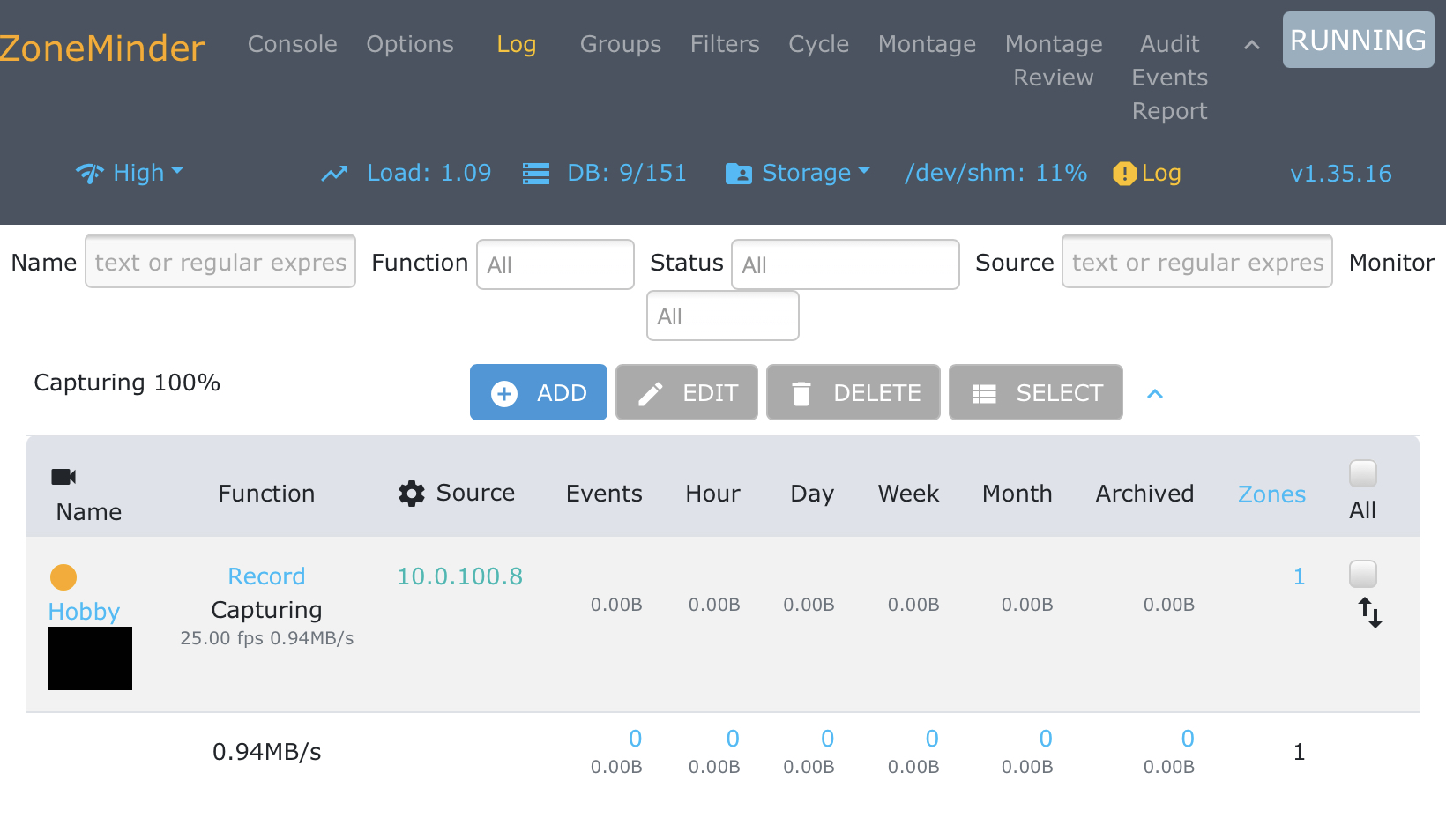Collapse the filter bar with the blue chevron
The height and width of the screenshot is (840, 1446).
point(1155,394)
